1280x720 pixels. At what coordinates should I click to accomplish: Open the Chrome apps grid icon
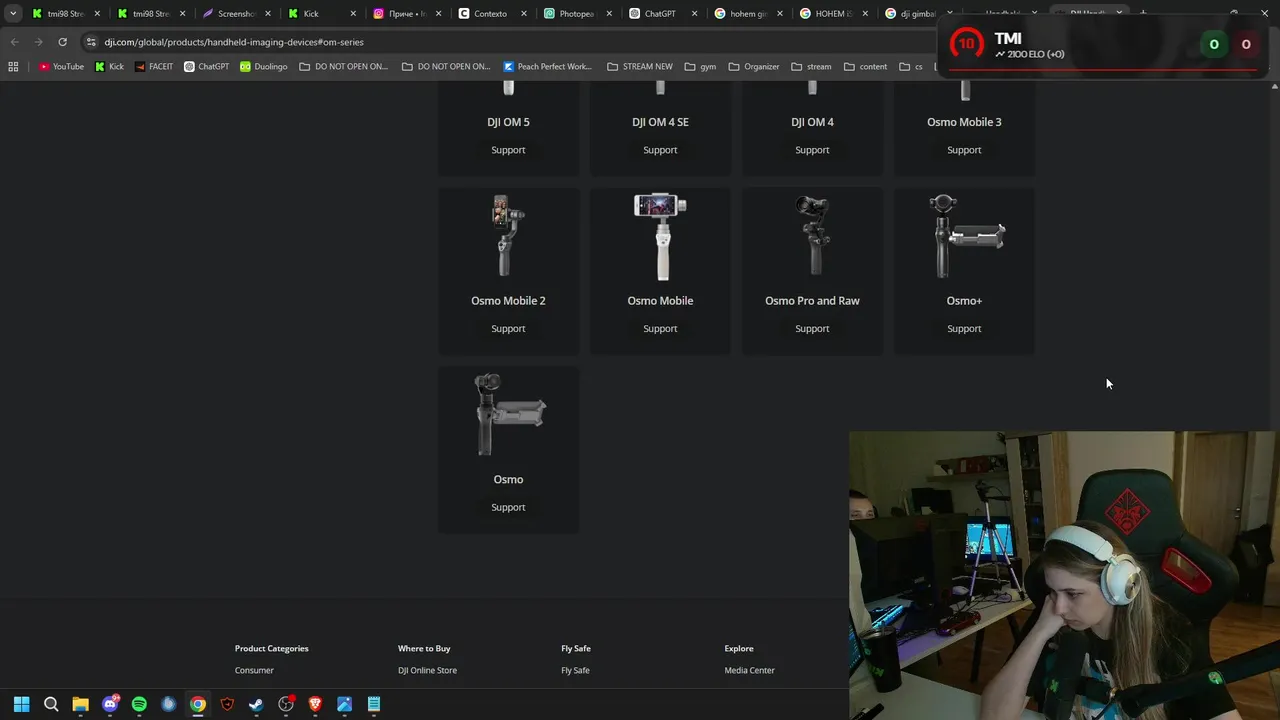pyautogui.click(x=13, y=67)
